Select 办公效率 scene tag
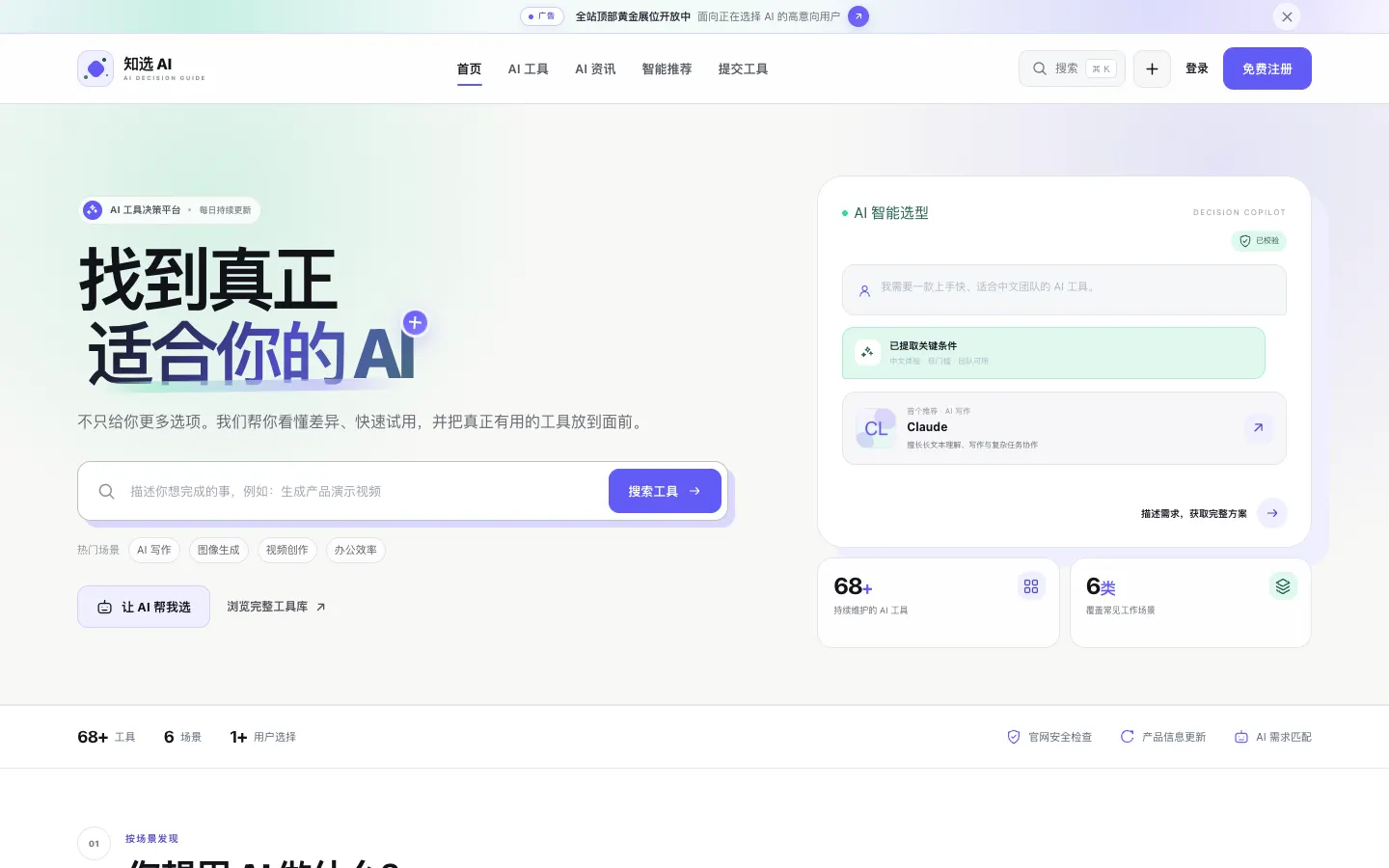 pos(356,550)
